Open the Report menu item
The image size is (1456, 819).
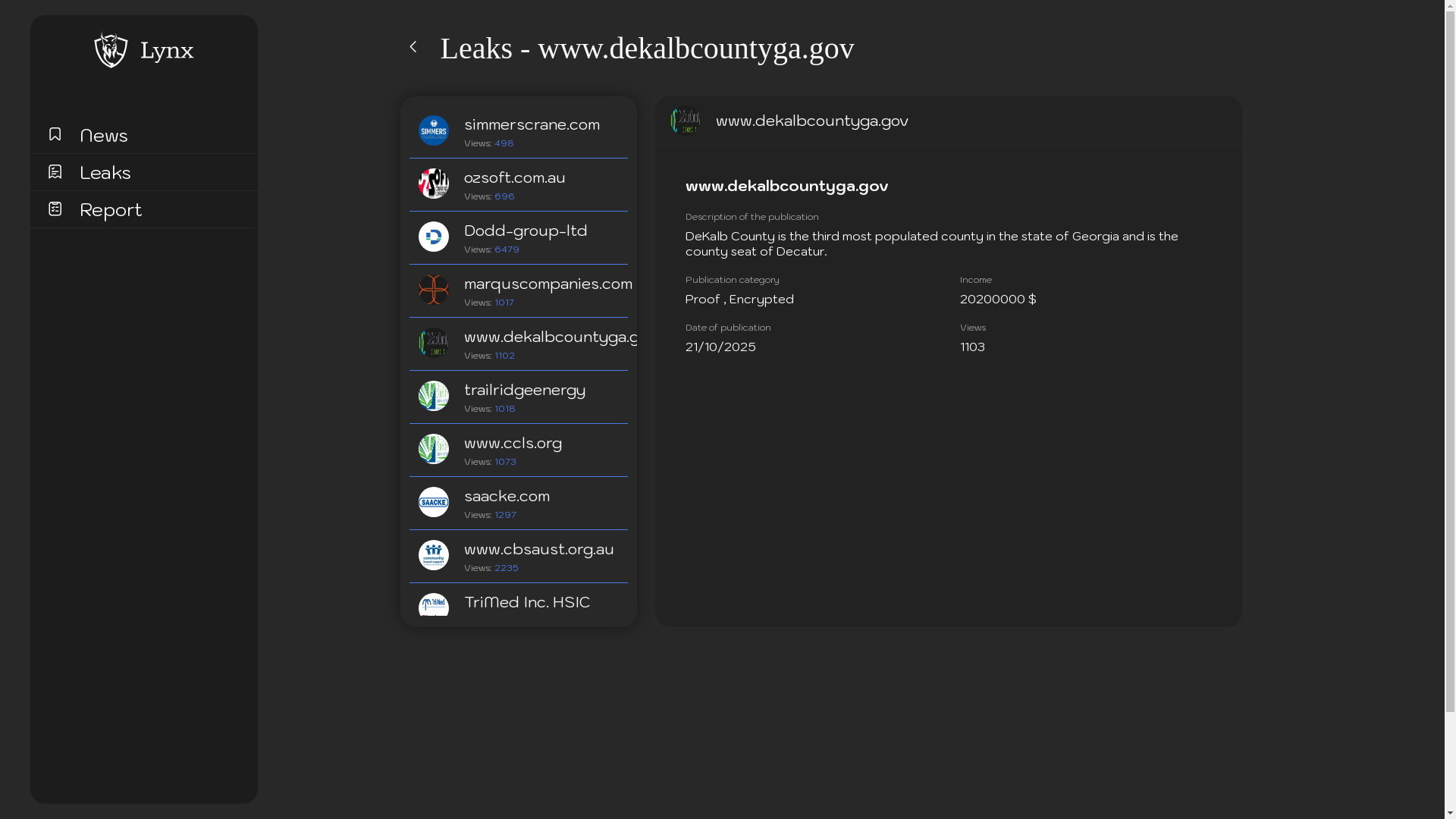(111, 210)
